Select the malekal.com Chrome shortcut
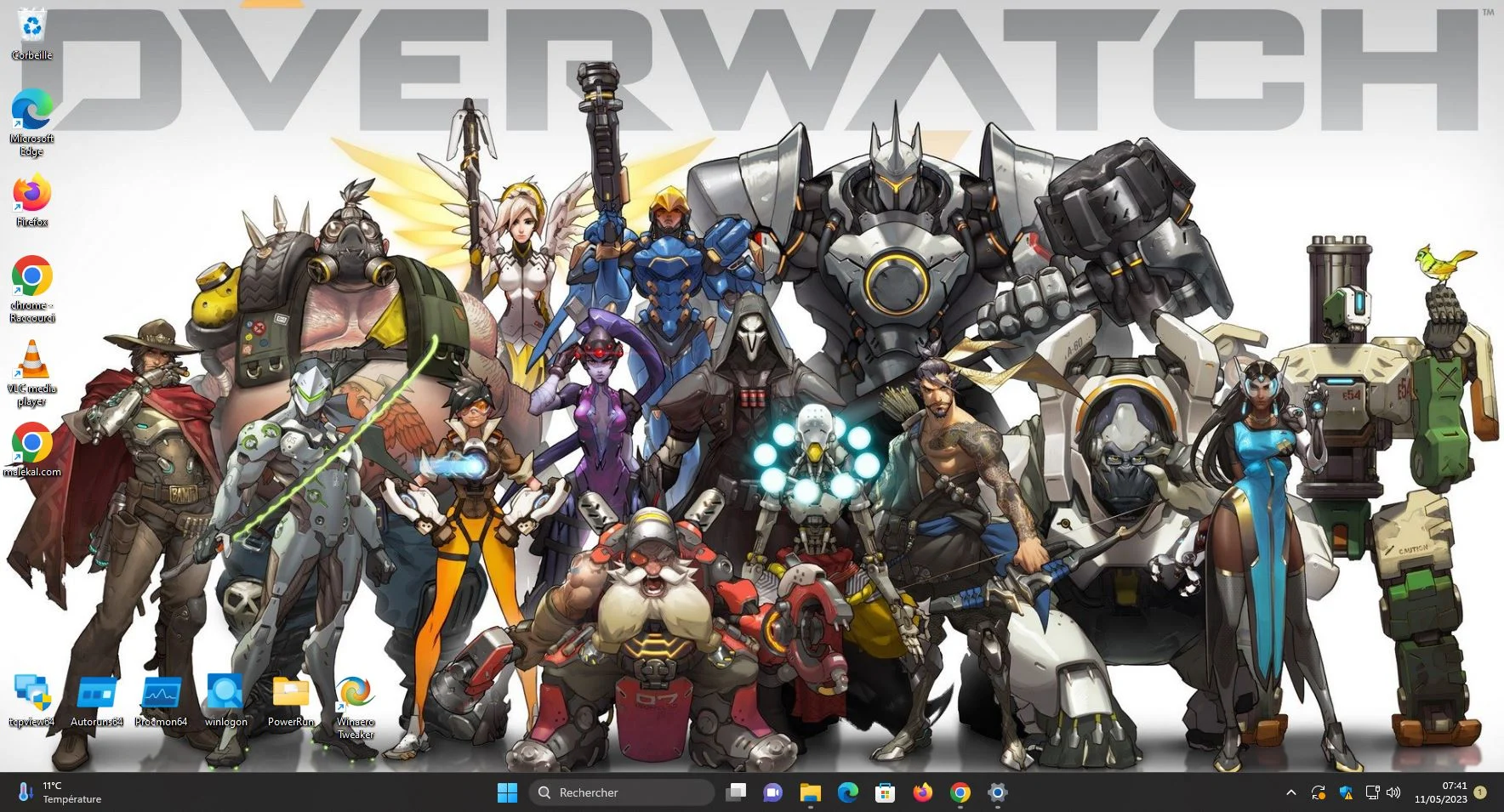1504x812 pixels. point(31,449)
